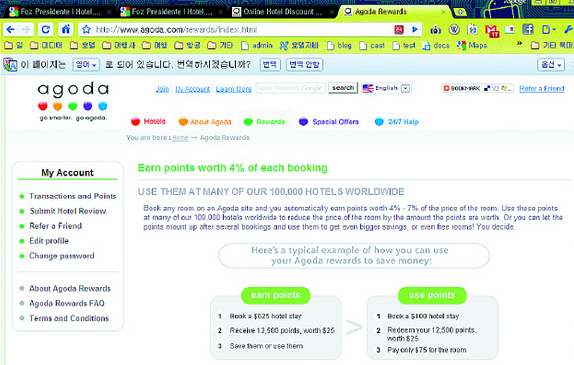Open the Hotels navigation tab
Screen dimensions: 574x365
pyautogui.click(x=148, y=122)
